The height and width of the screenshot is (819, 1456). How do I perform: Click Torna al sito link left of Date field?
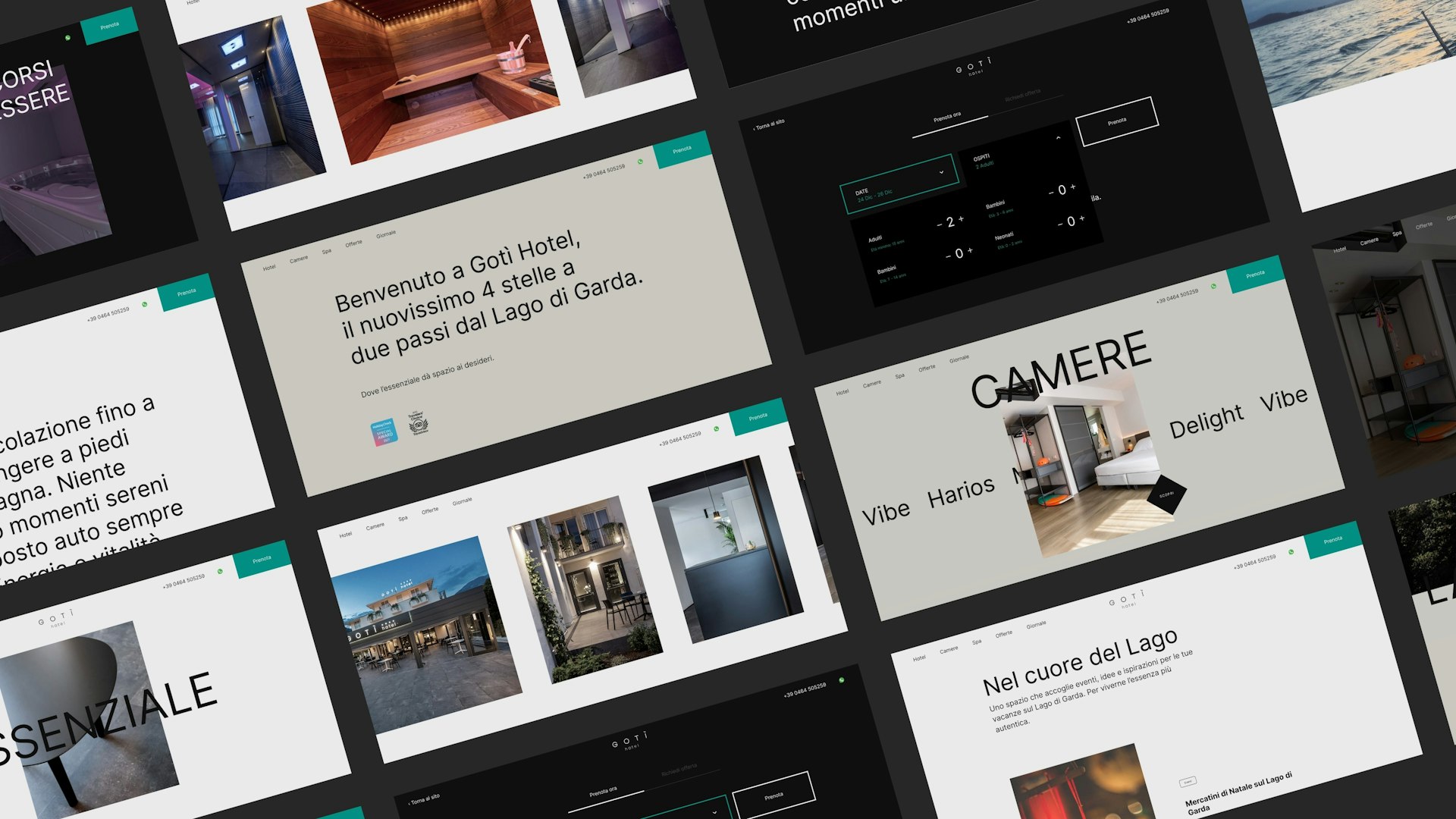point(770,124)
